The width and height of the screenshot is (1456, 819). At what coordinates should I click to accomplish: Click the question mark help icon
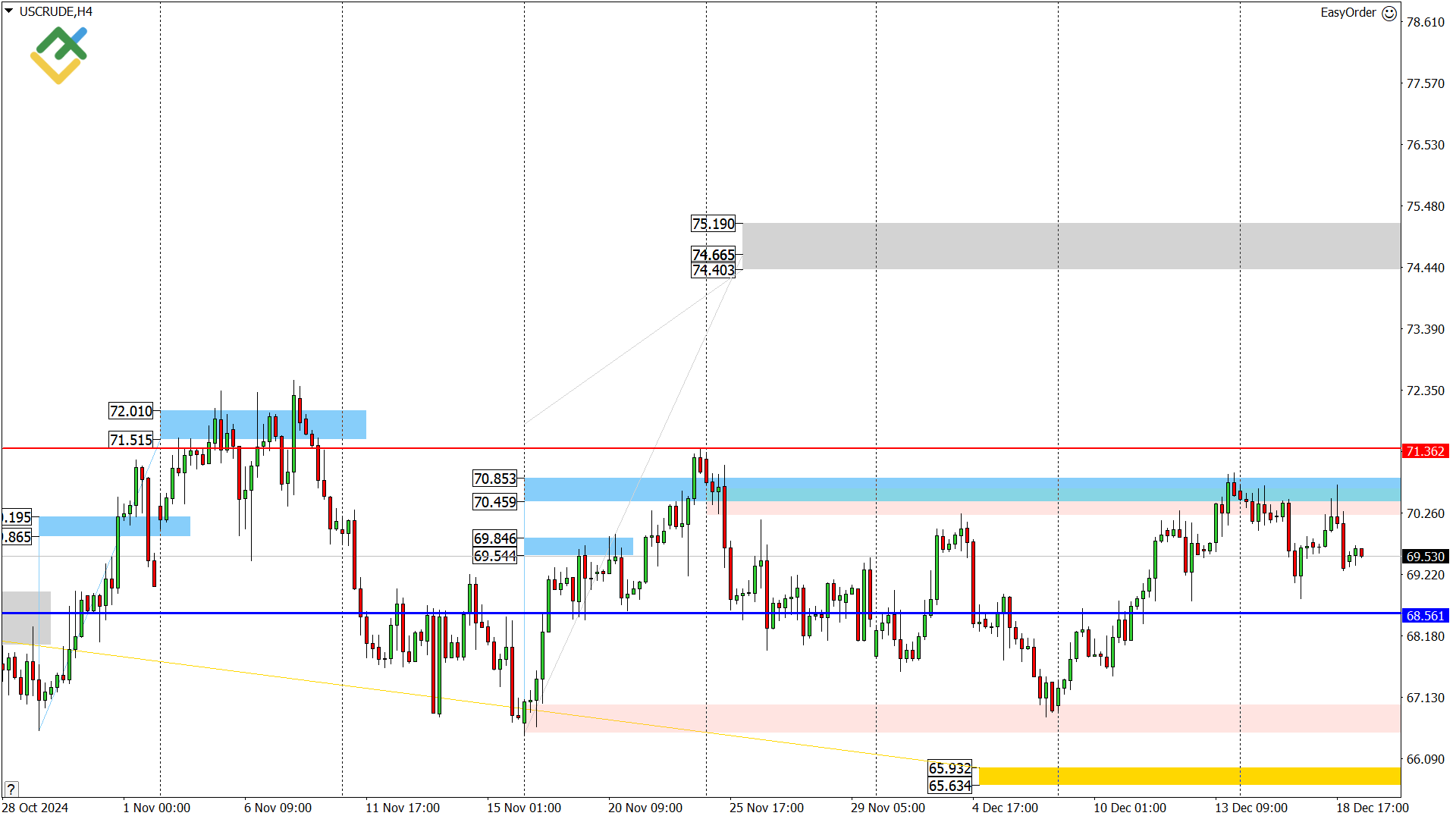(11, 789)
